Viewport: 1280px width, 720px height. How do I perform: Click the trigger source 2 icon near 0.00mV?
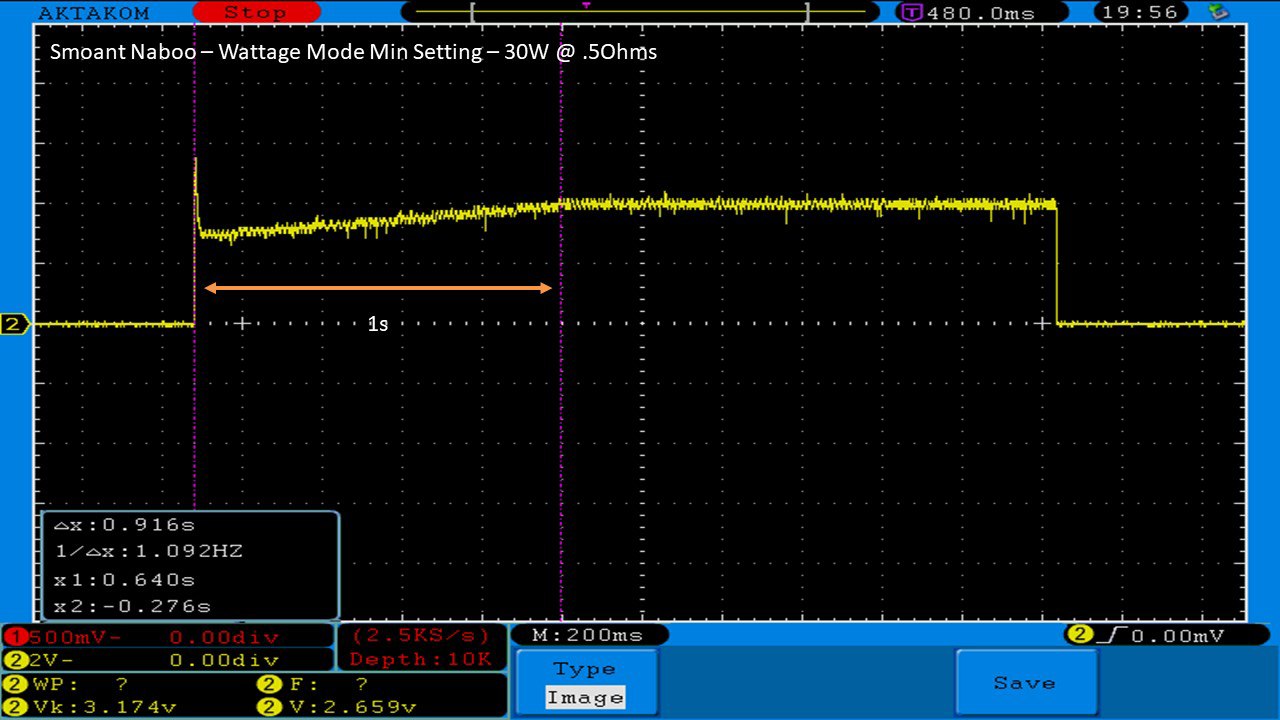(1079, 635)
